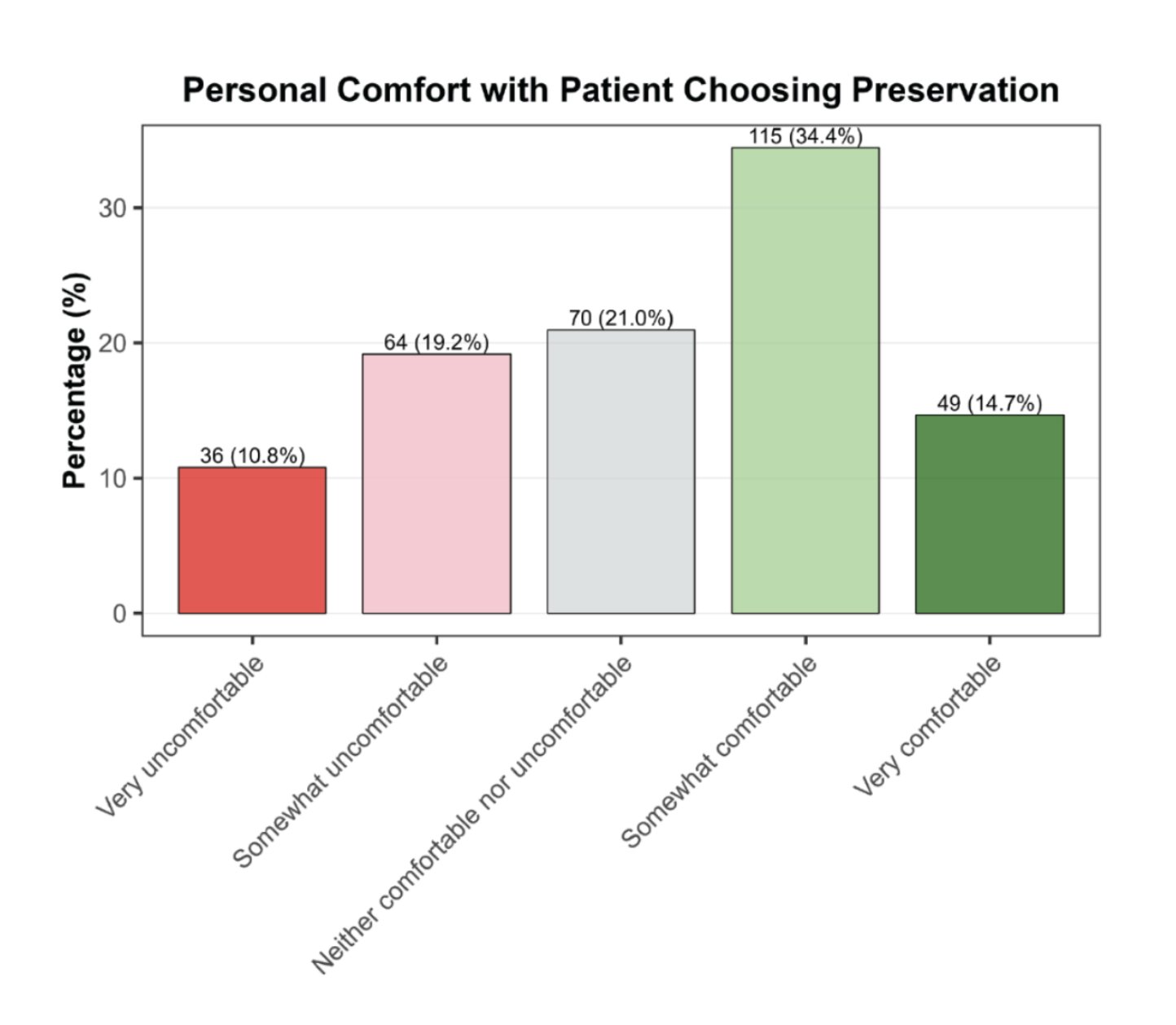This screenshot has width=1176, height=1025.
Task: Select the 115 (34.4%) data label
Action: pos(805,136)
